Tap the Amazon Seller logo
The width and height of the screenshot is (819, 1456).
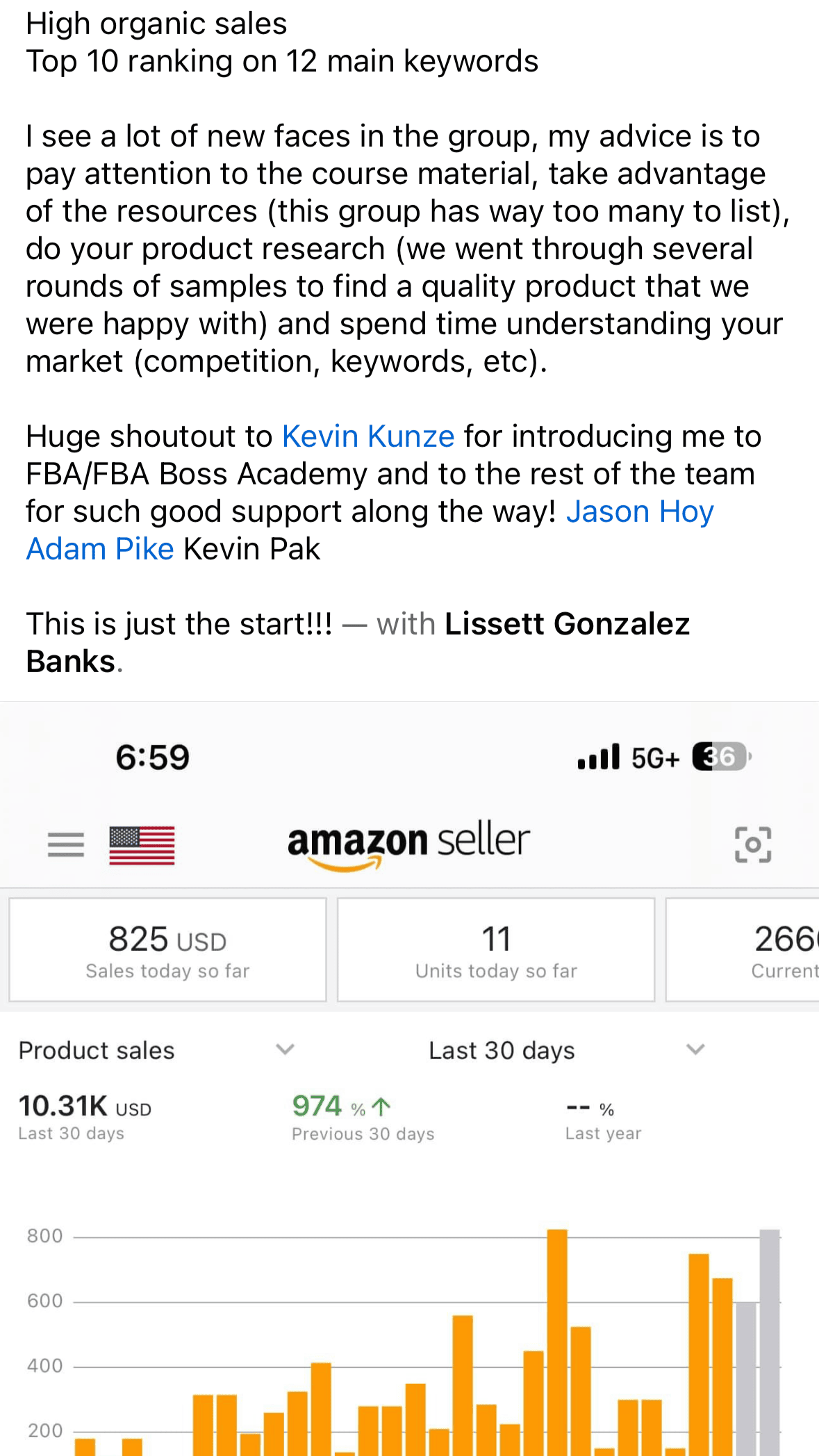(408, 843)
